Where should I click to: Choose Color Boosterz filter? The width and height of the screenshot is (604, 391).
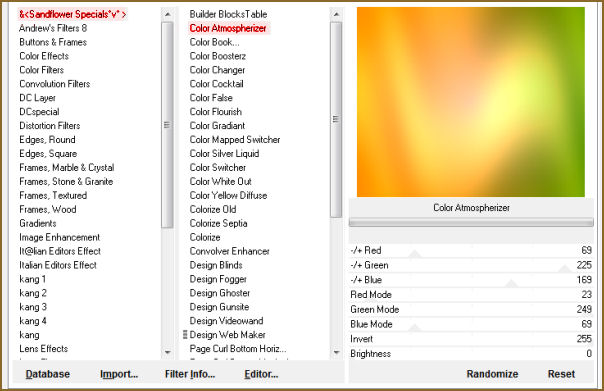click(218, 56)
